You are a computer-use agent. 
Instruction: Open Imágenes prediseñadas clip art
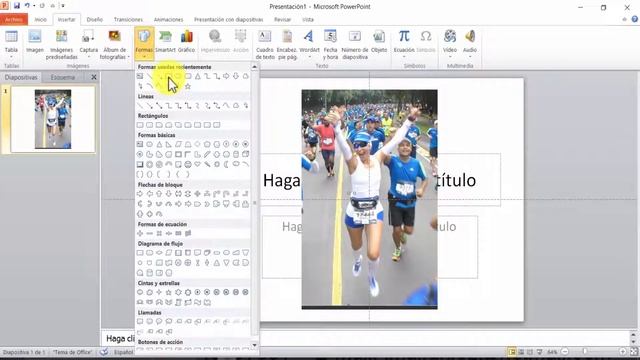point(62,45)
